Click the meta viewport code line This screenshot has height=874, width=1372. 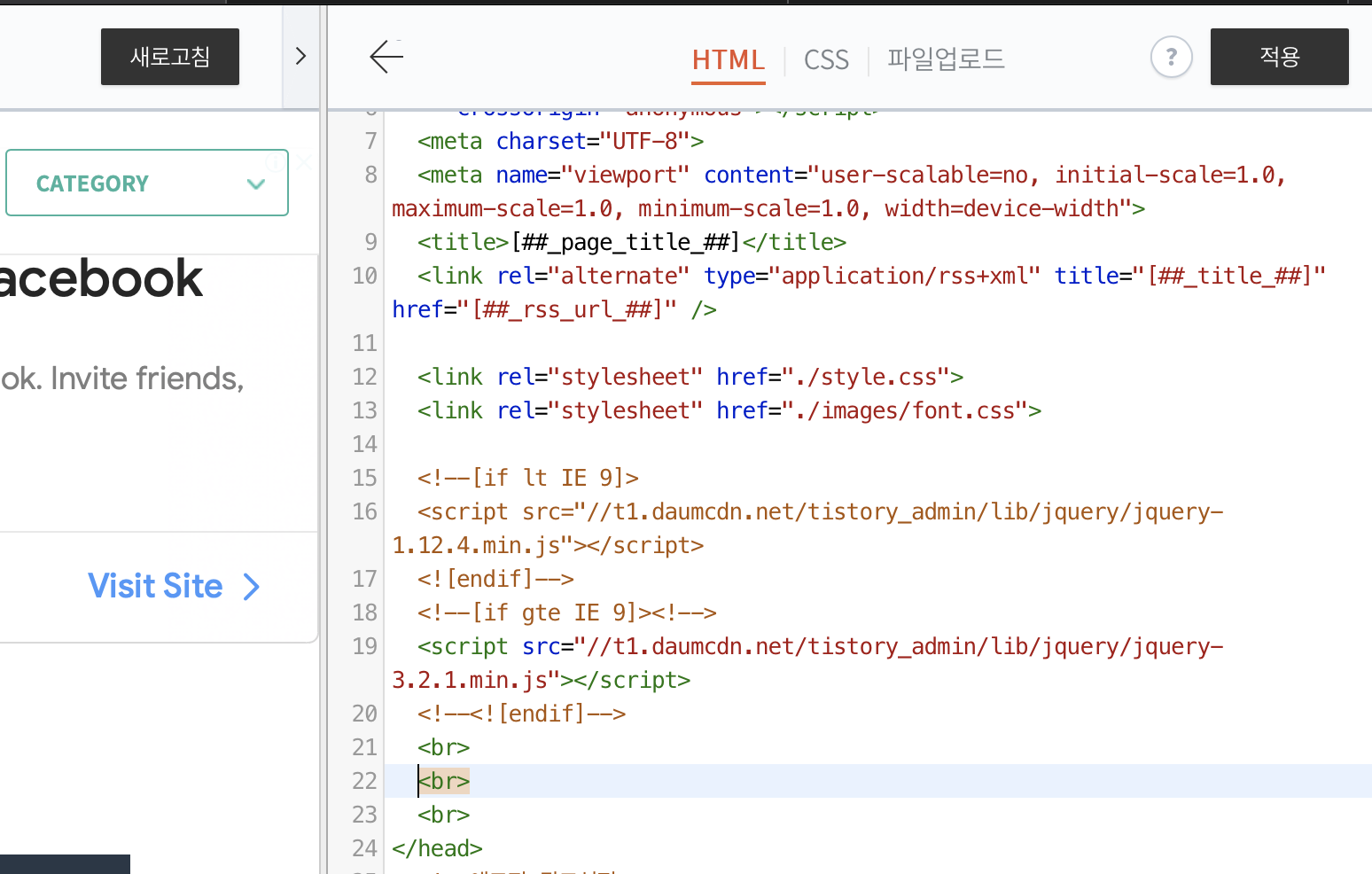tap(838, 191)
